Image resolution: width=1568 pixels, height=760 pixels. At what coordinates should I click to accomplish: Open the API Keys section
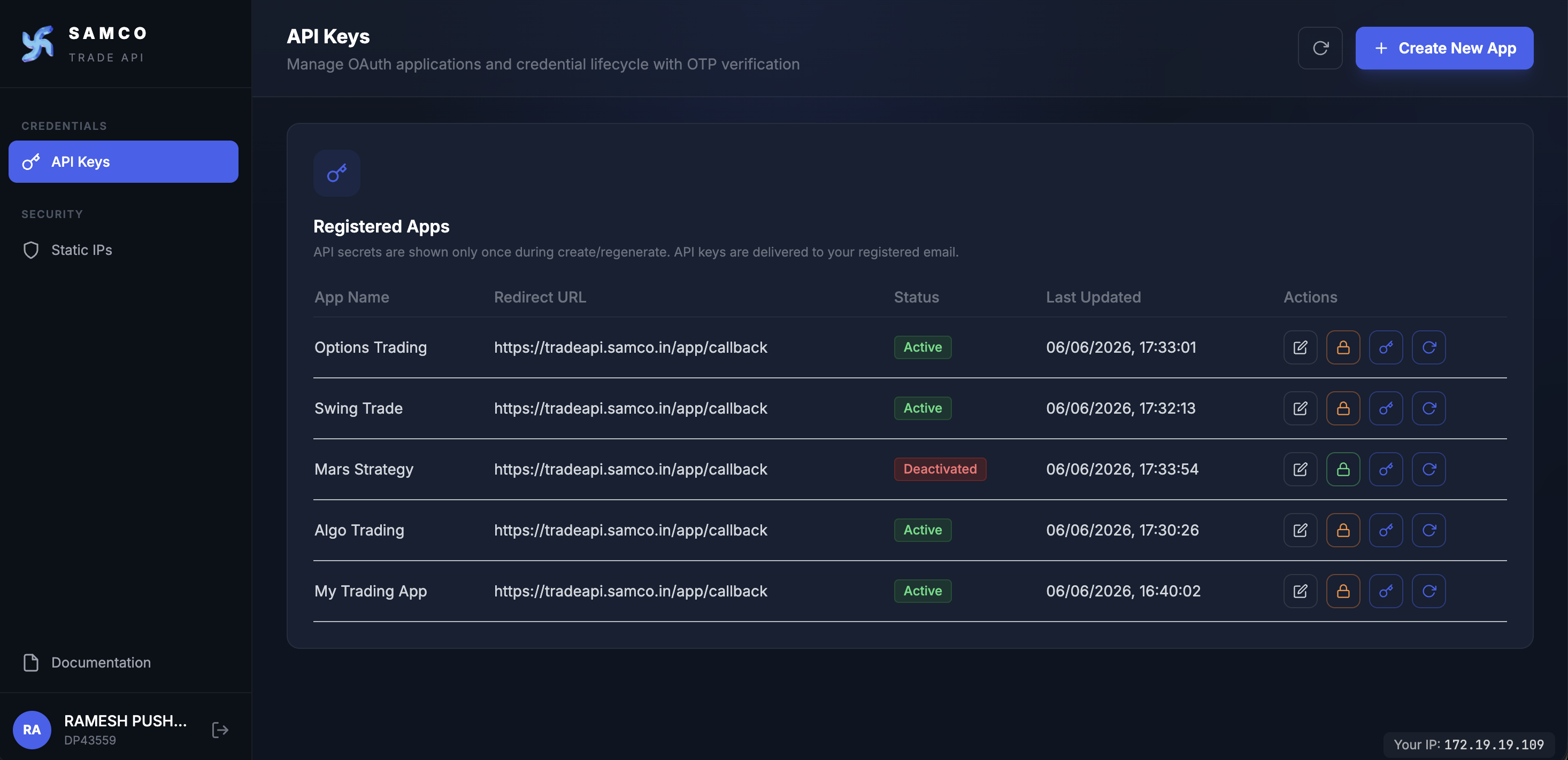coord(124,162)
